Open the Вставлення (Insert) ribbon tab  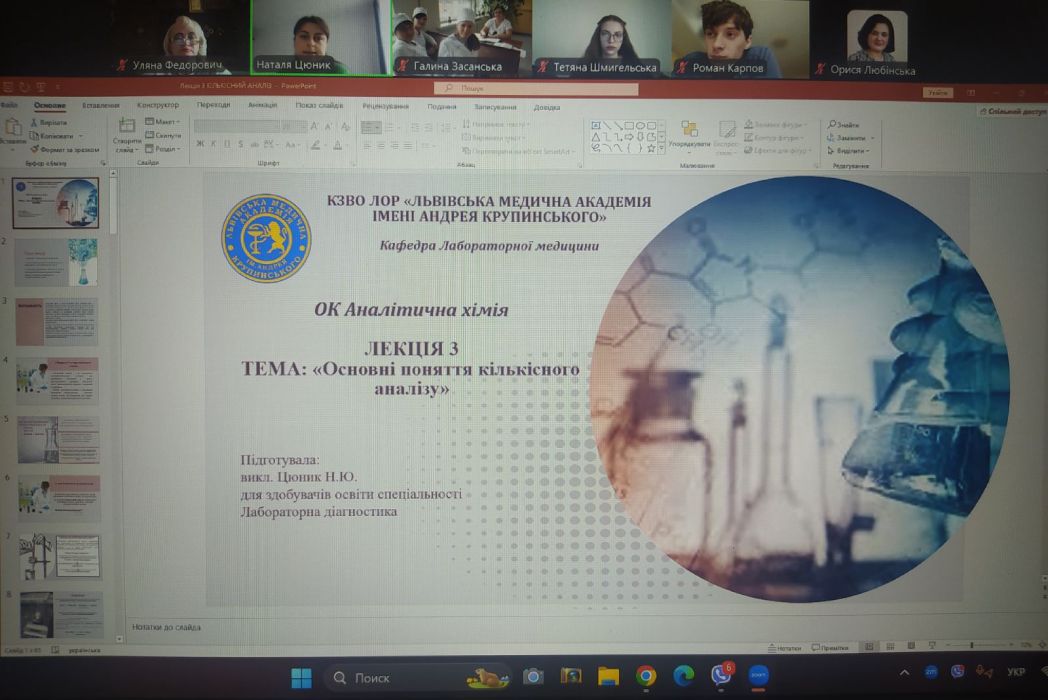[x=100, y=105]
